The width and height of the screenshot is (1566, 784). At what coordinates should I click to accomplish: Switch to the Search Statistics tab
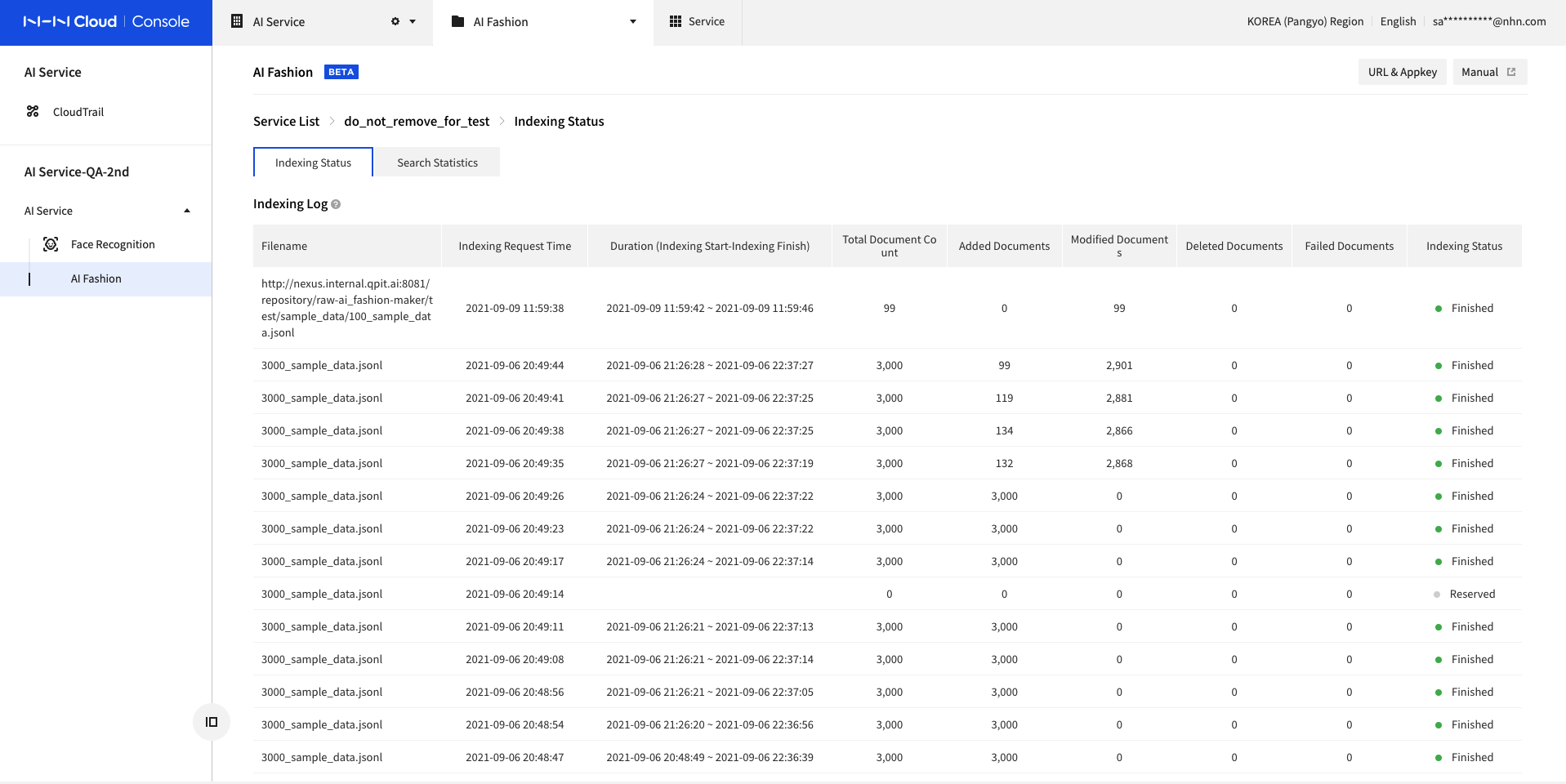click(438, 163)
